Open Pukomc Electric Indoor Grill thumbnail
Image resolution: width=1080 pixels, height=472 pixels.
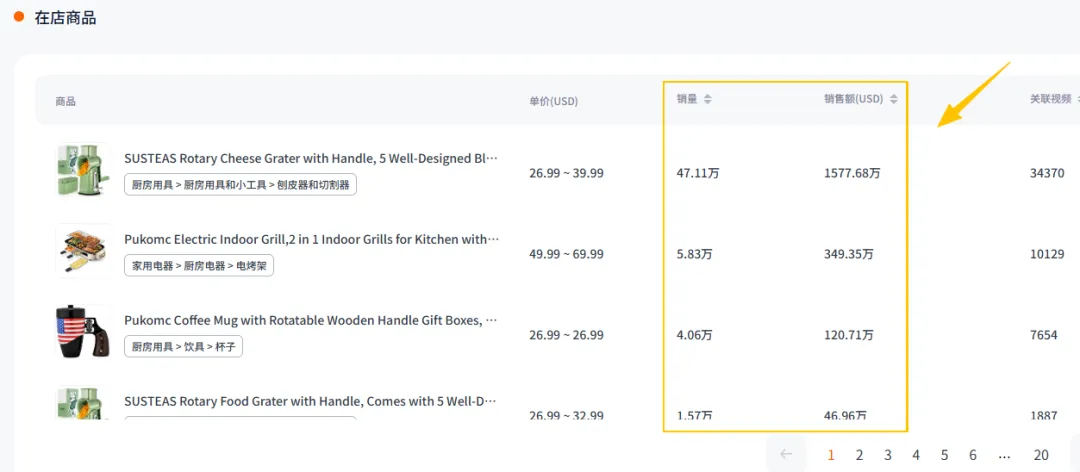[84, 250]
